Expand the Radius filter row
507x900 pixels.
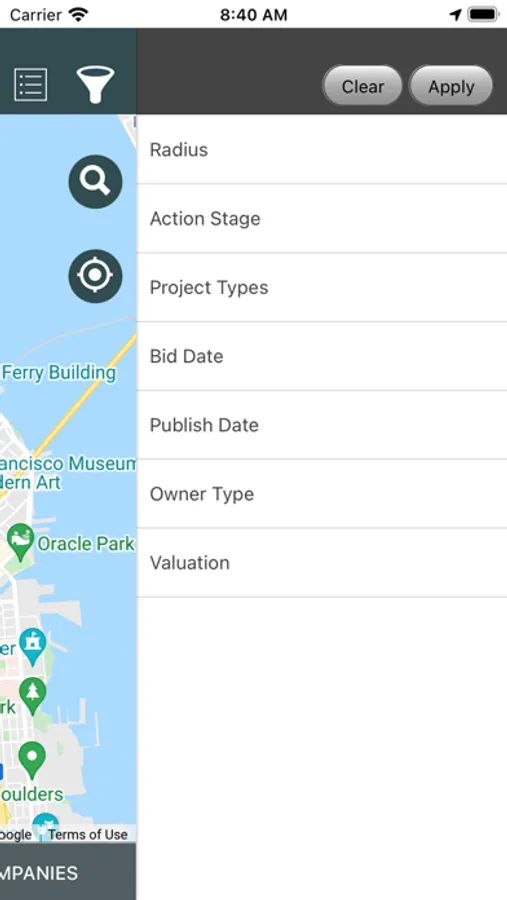click(322, 150)
